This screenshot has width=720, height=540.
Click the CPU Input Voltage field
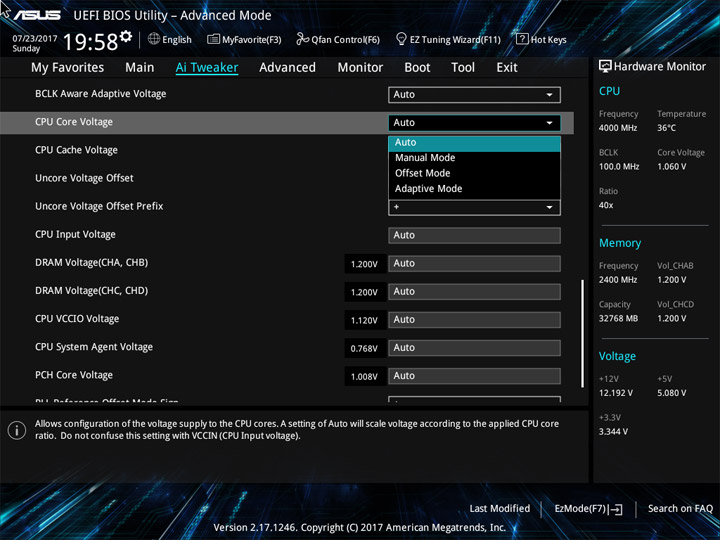pyautogui.click(x=474, y=235)
